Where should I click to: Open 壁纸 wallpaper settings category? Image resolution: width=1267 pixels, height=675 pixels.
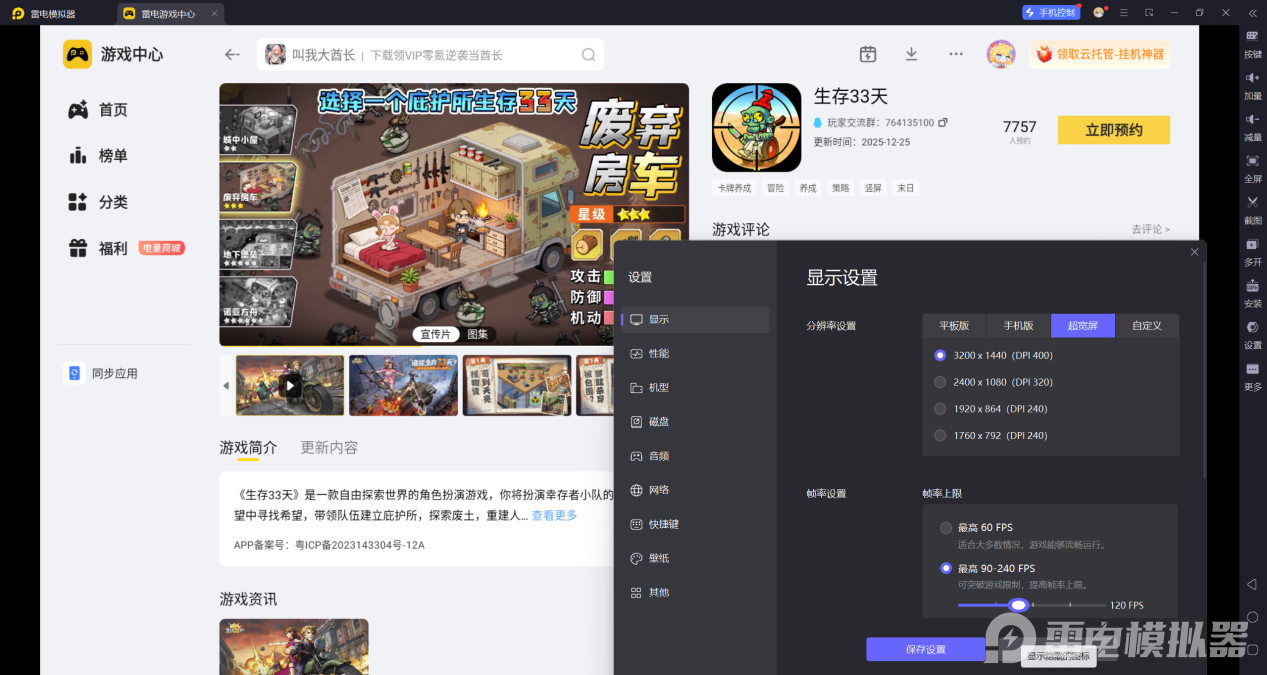[696, 558]
